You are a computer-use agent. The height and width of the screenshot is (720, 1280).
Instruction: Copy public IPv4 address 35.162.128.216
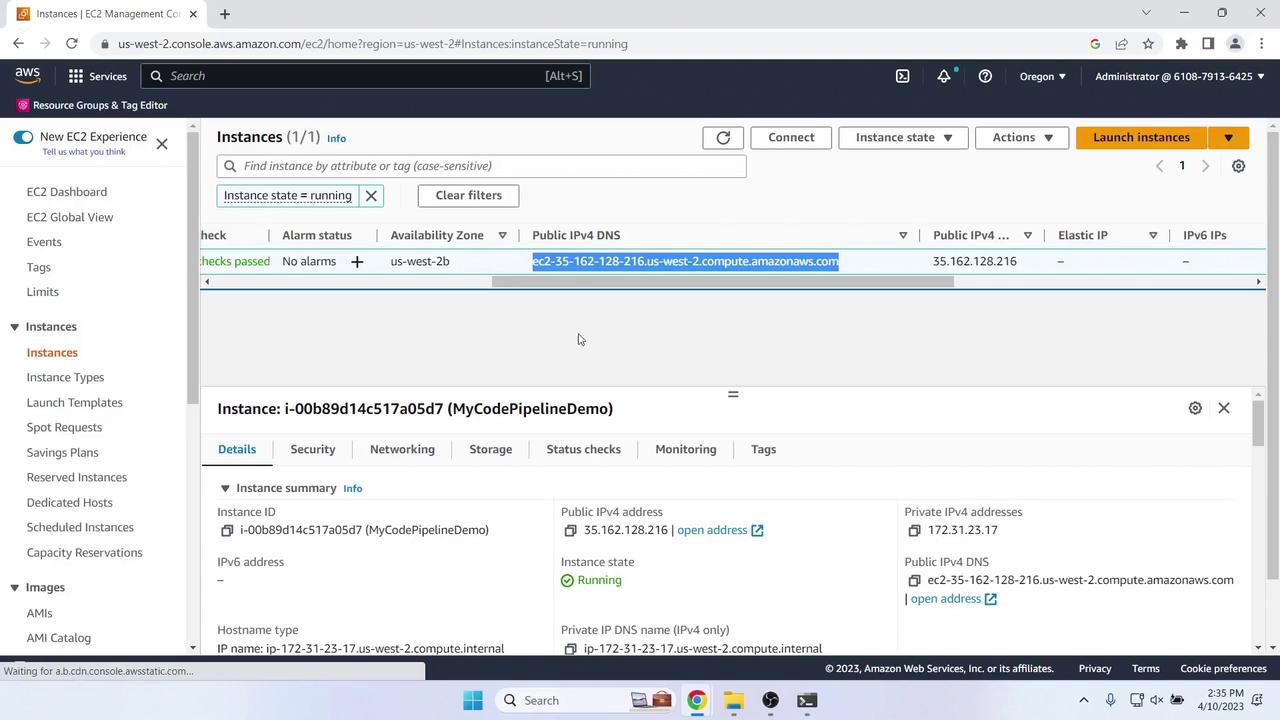(x=570, y=530)
